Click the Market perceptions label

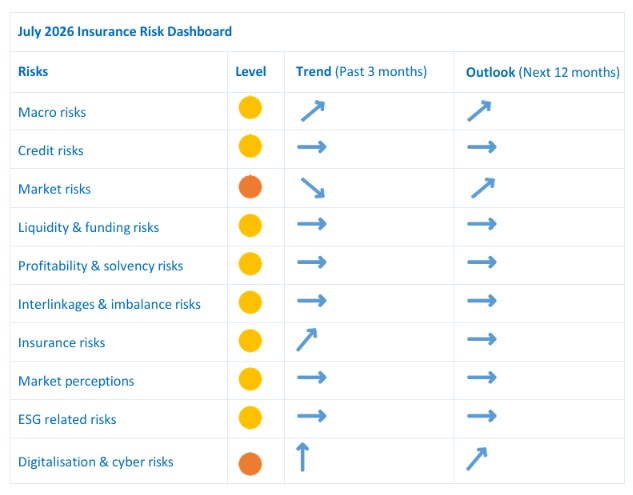coord(76,381)
